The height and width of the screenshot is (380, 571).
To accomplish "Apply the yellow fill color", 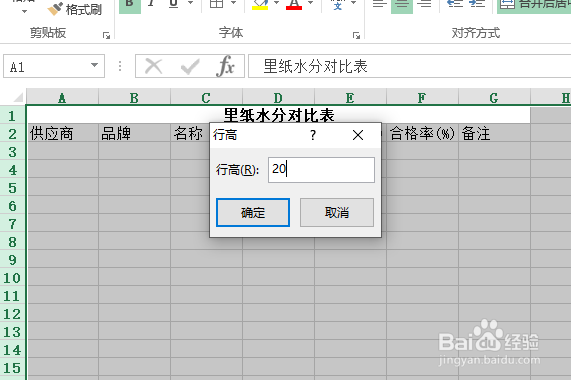I will pos(260,5).
